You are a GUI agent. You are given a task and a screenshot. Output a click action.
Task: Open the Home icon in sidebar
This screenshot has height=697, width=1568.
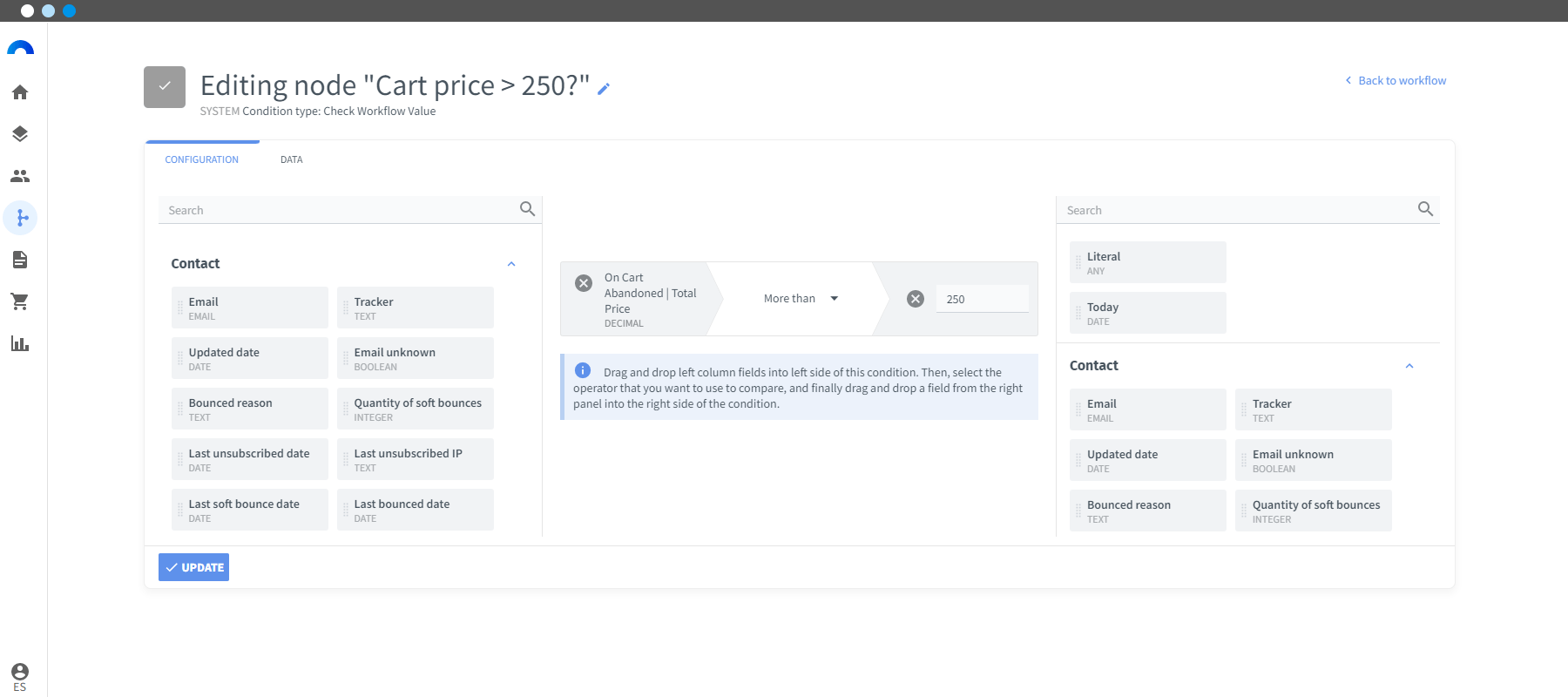[20, 92]
